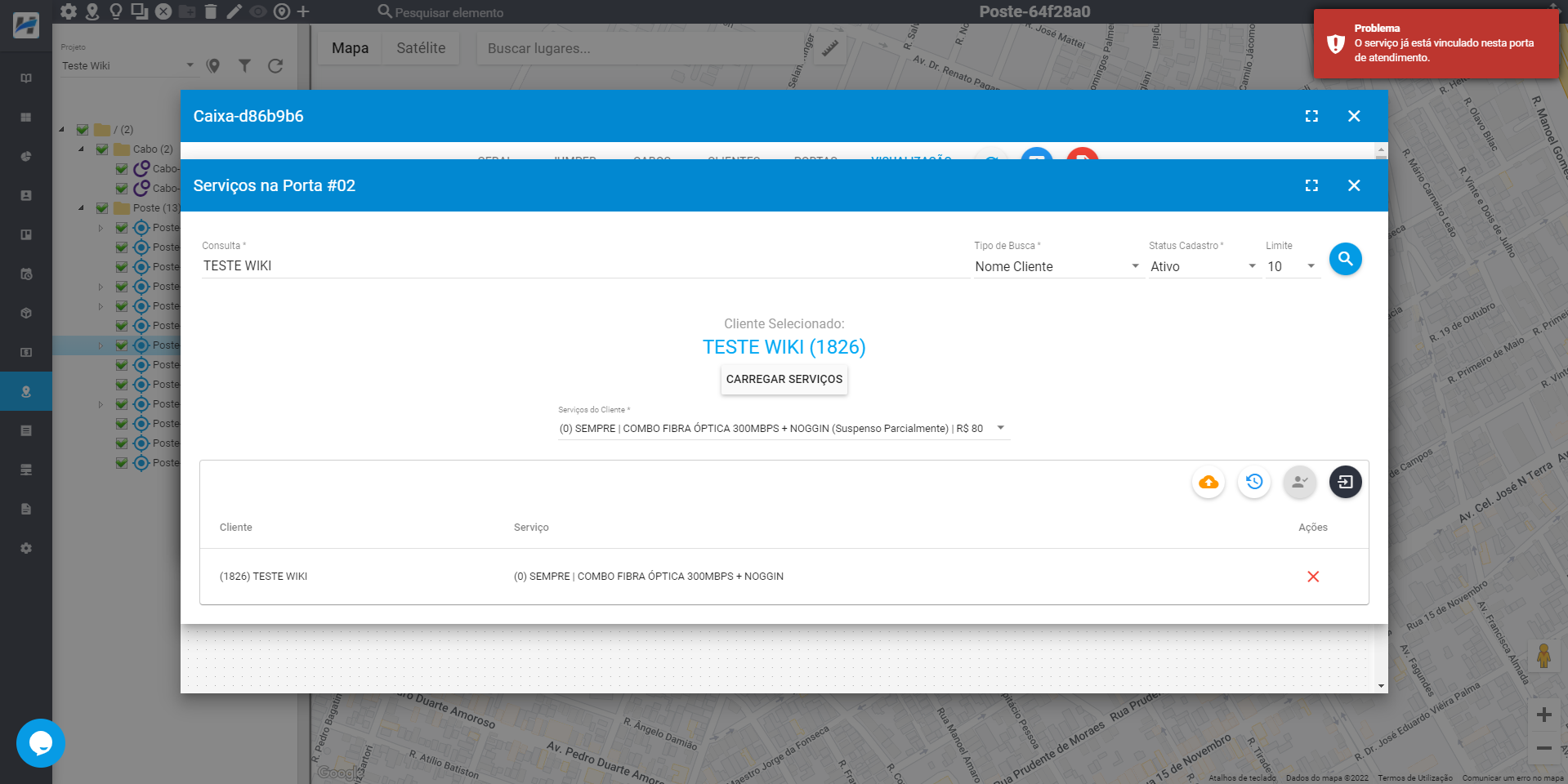This screenshot has width=1568, height=784.
Task: Select the Mapa view tab
Action: tap(350, 48)
